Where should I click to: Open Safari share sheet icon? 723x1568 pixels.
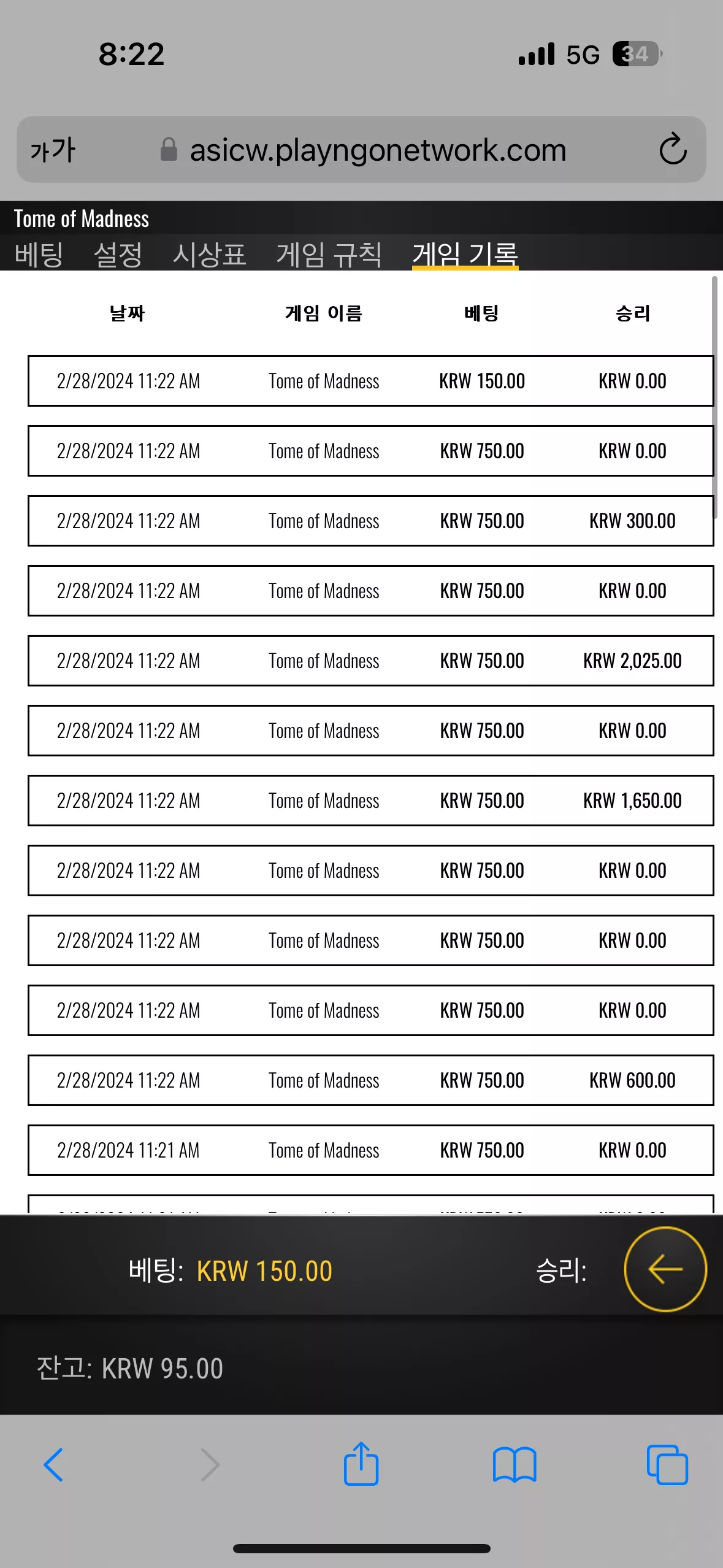tap(361, 1464)
